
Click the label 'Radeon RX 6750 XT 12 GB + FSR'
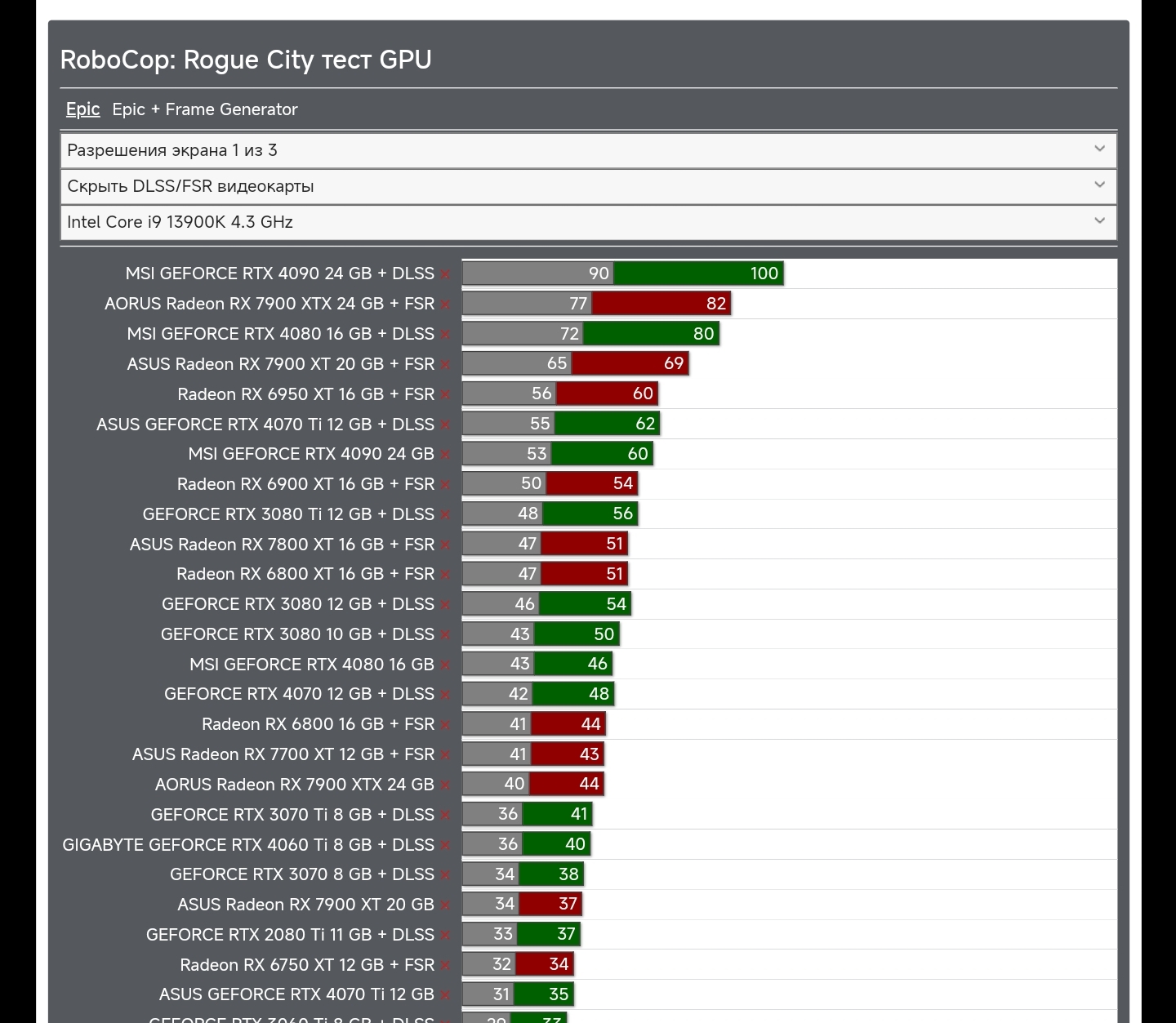click(307, 965)
